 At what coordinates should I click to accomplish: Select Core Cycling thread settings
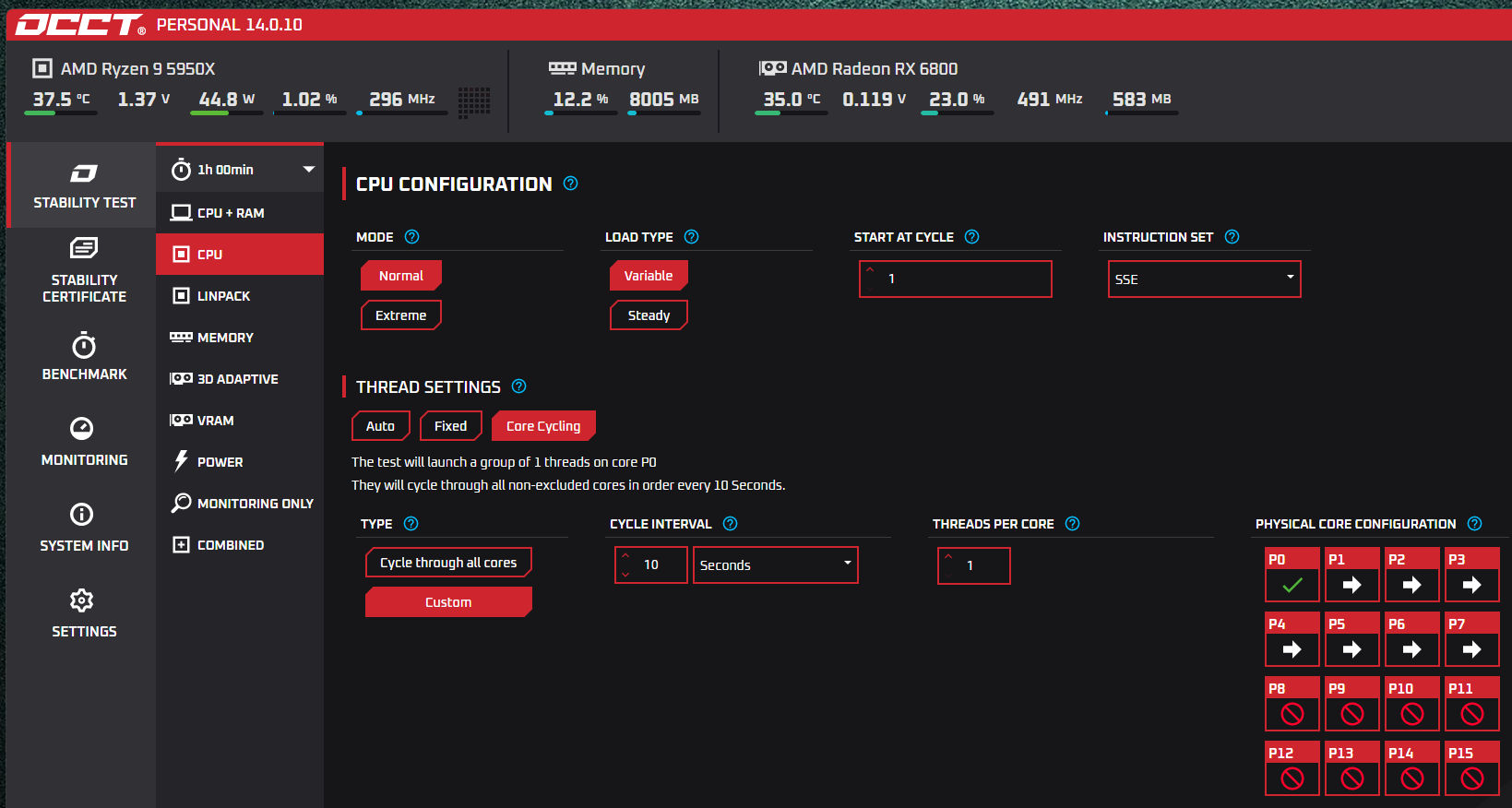(543, 426)
